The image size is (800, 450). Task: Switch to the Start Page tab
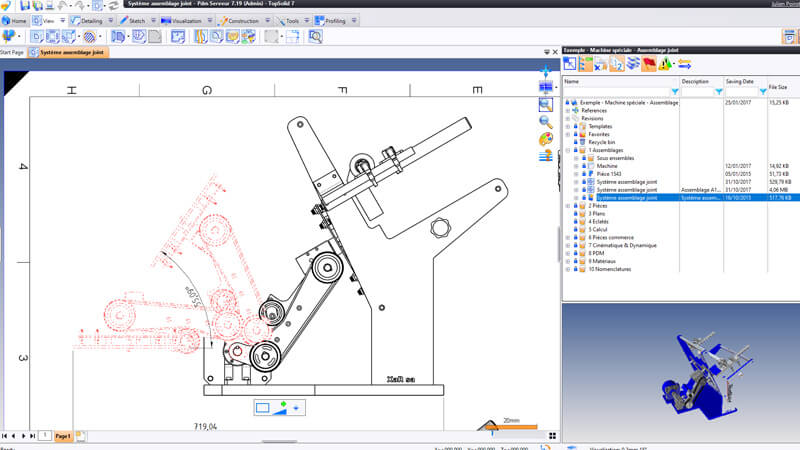click(x=14, y=51)
